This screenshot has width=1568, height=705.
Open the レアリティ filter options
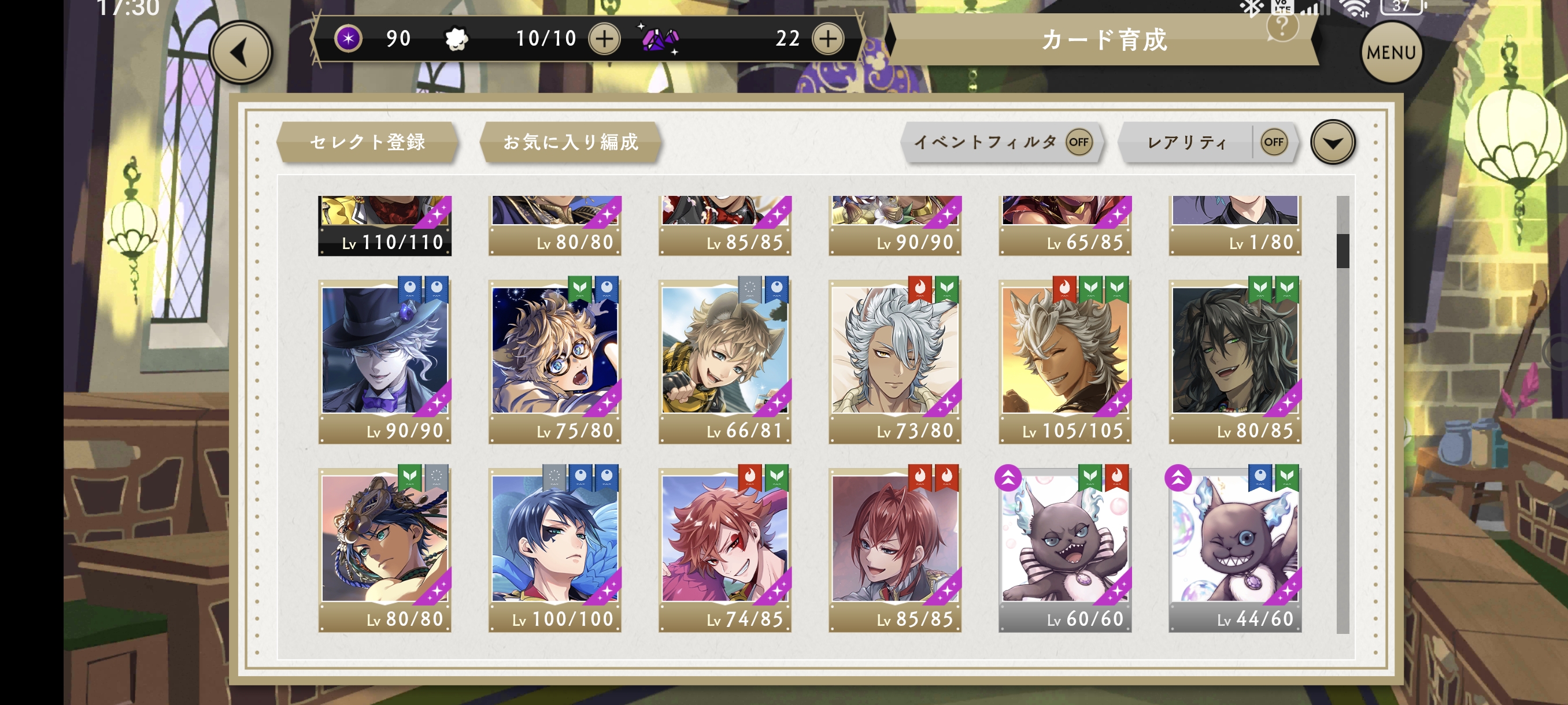(x=1186, y=142)
